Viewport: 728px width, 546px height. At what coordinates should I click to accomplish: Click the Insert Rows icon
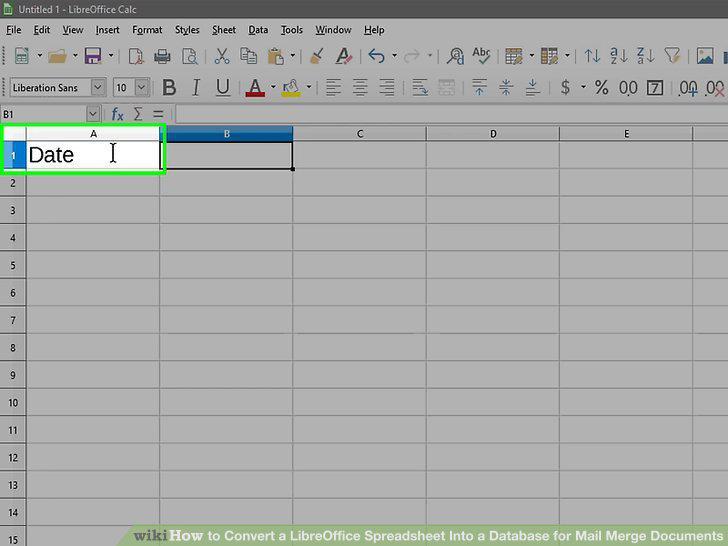[x=514, y=56]
